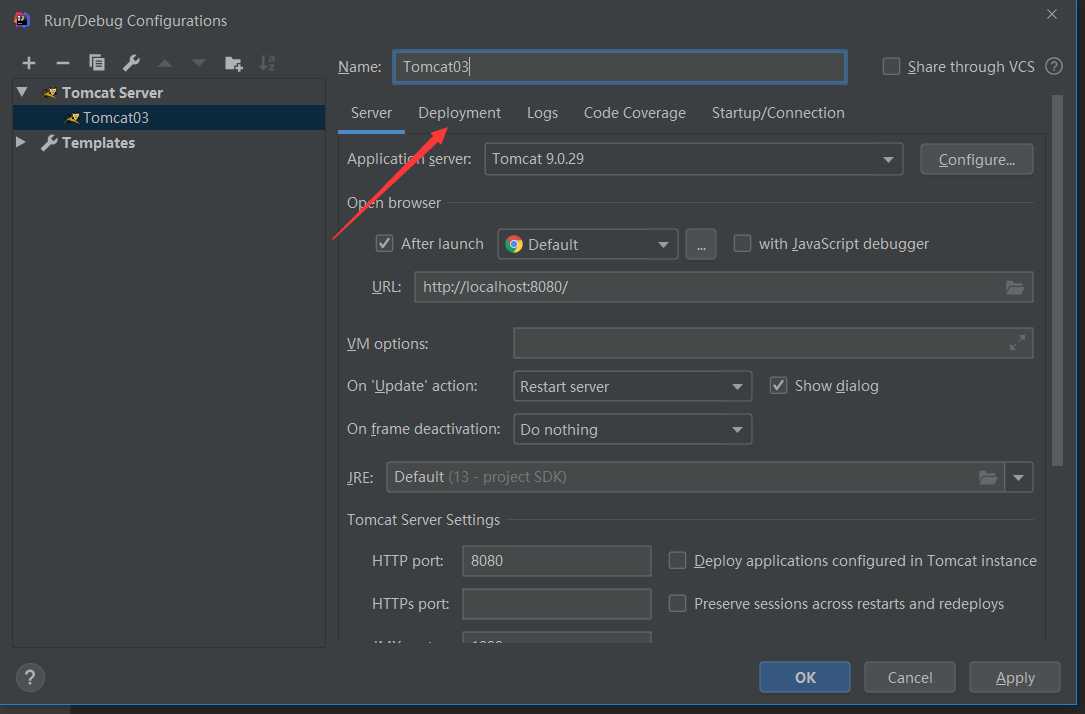
Task: Expand the VM options field editor
Action: point(1017,343)
